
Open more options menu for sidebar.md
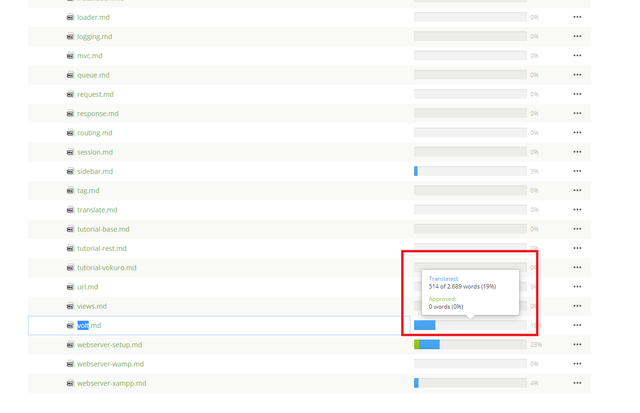pyautogui.click(x=577, y=171)
